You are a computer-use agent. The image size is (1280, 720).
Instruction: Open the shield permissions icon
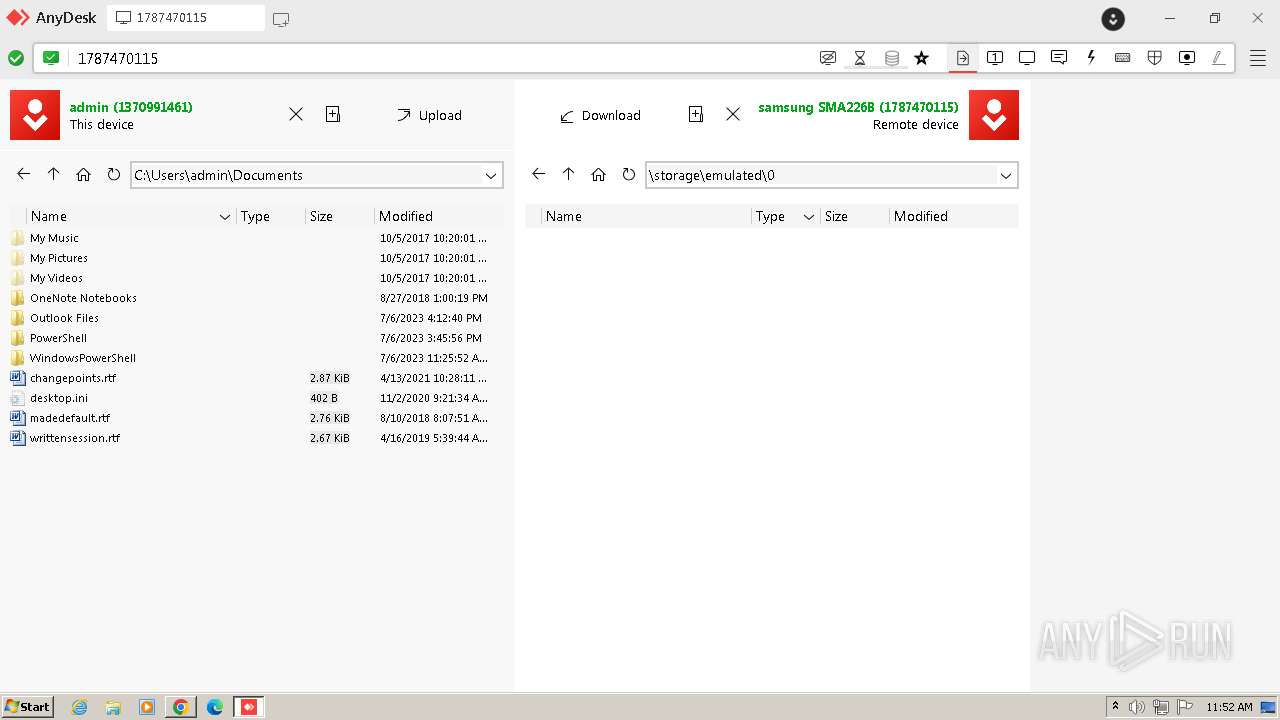click(x=1155, y=58)
